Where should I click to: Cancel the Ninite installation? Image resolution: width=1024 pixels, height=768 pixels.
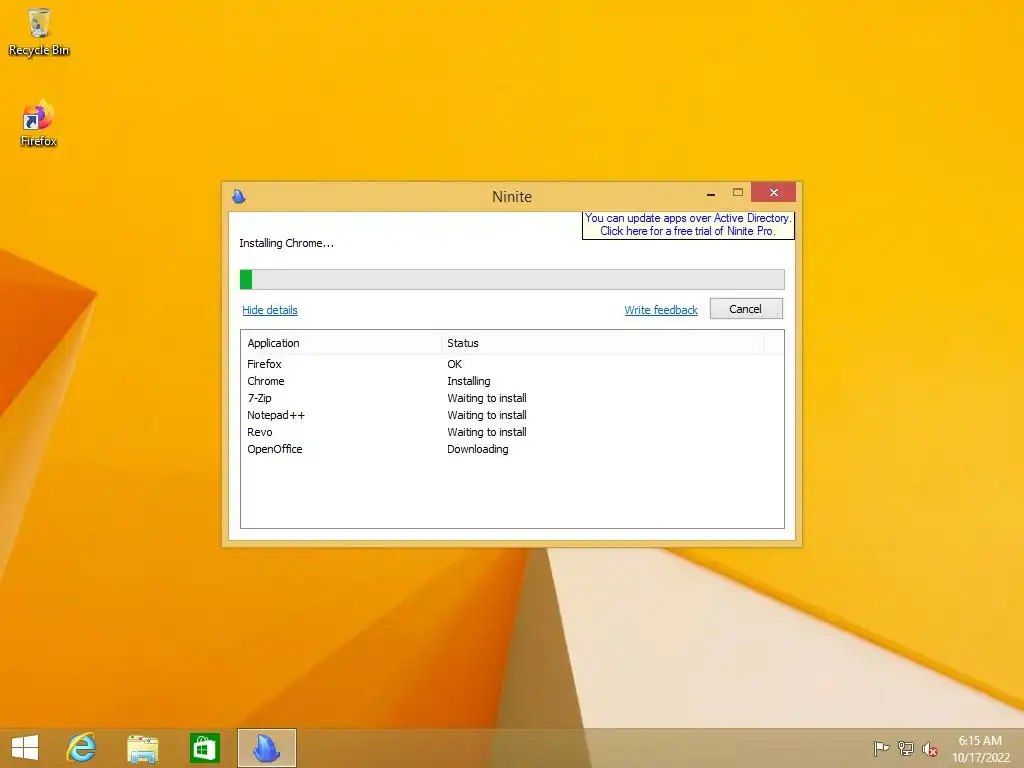746,309
